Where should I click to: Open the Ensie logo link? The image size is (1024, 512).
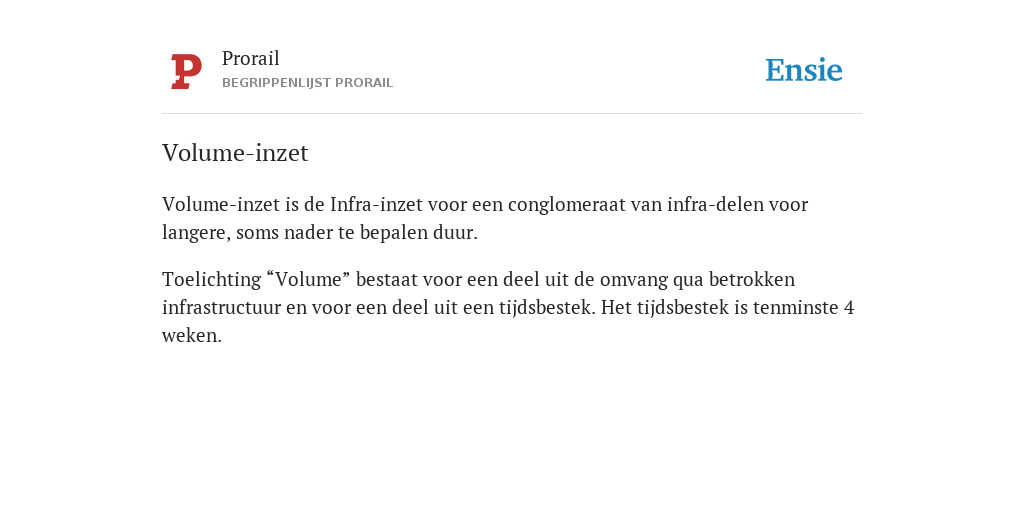tap(804, 70)
